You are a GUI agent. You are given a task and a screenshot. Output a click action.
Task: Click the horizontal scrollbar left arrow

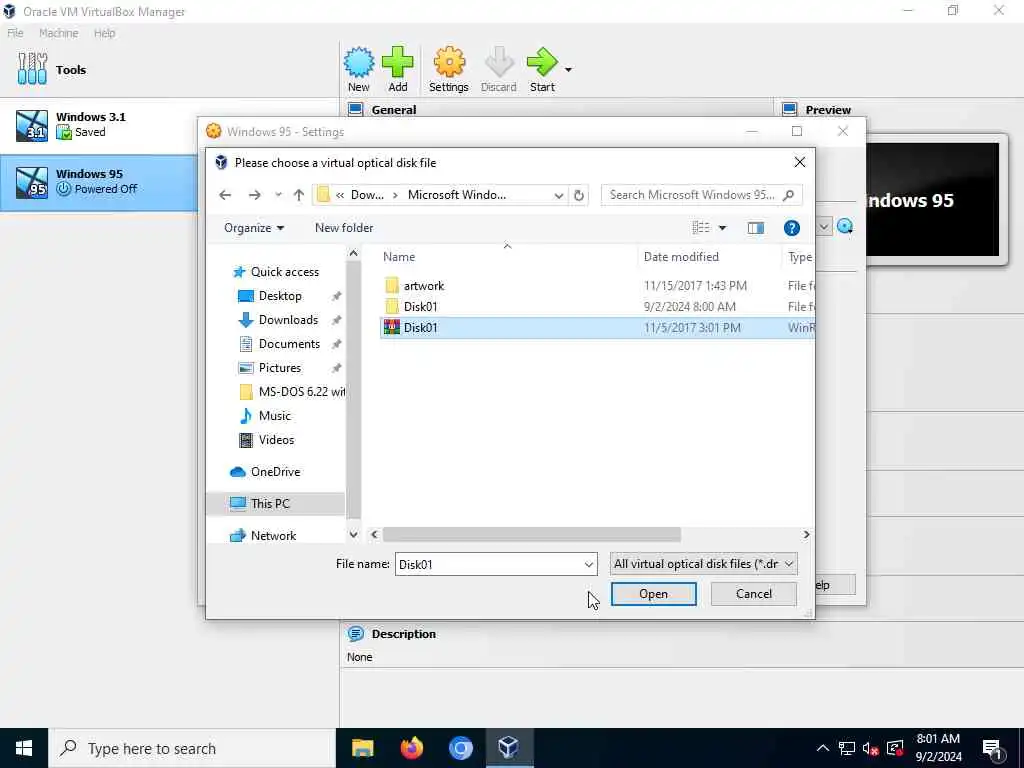coord(374,534)
